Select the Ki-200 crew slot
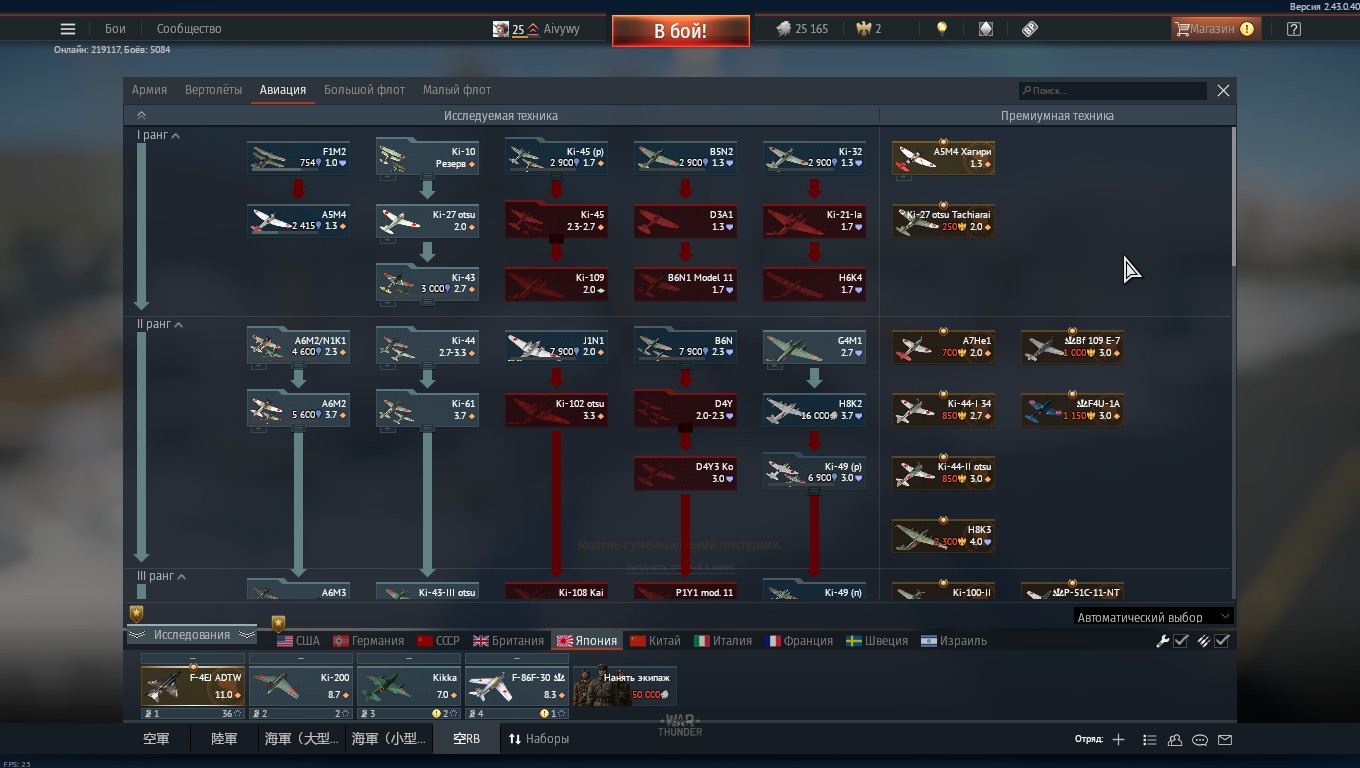 point(301,685)
